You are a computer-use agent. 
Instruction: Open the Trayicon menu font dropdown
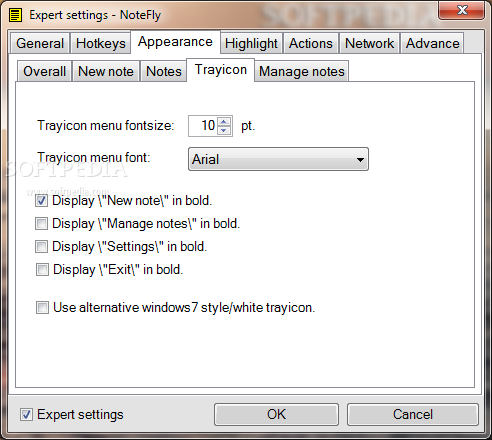point(278,159)
